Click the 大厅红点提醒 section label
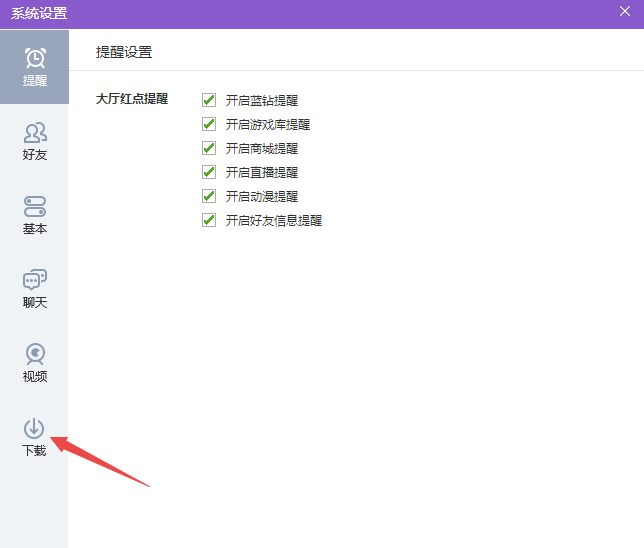This screenshot has width=644, height=548. click(132, 99)
